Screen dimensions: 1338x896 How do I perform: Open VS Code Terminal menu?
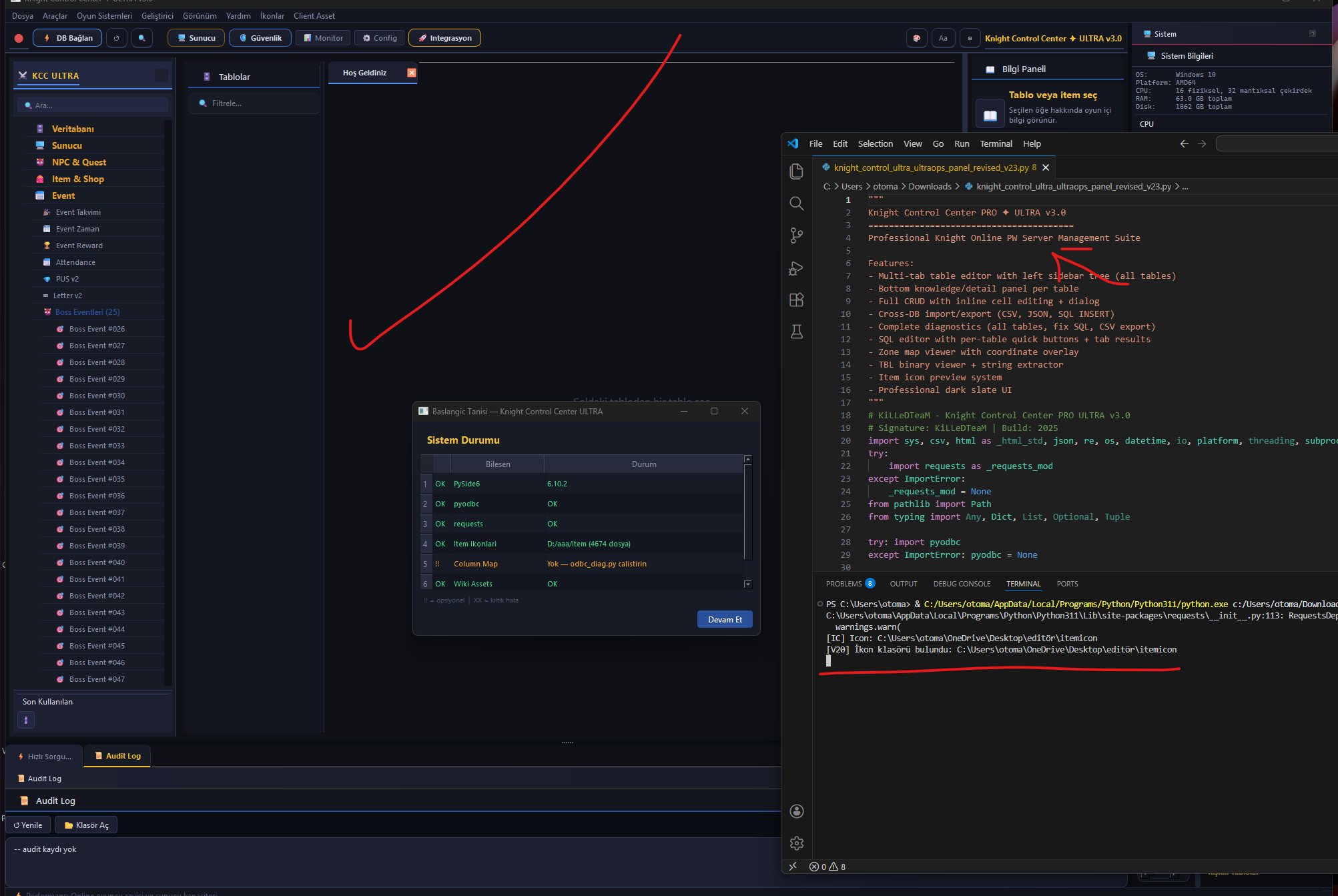[996, 143]
